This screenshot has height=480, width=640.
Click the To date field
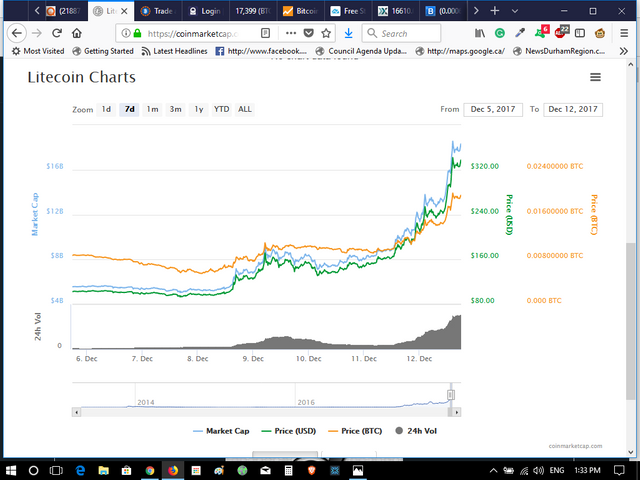point(573,109)
